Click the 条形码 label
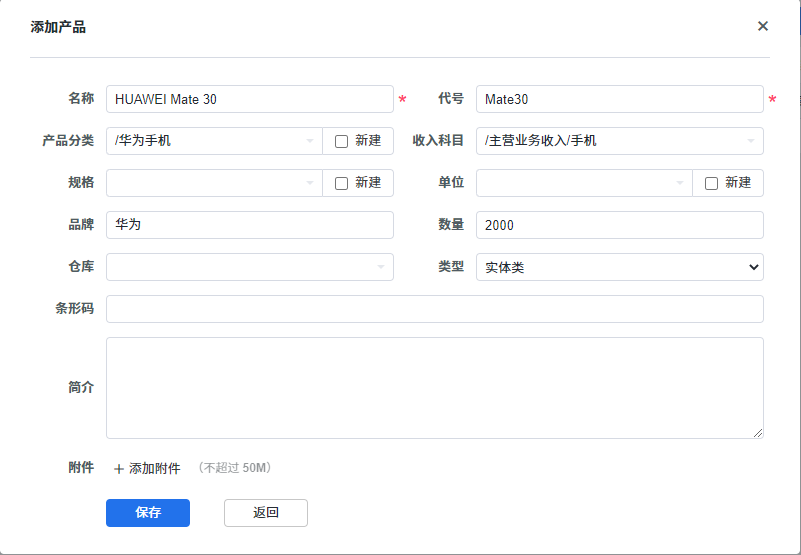The image size is (801, 555). [x=75, y=308]
